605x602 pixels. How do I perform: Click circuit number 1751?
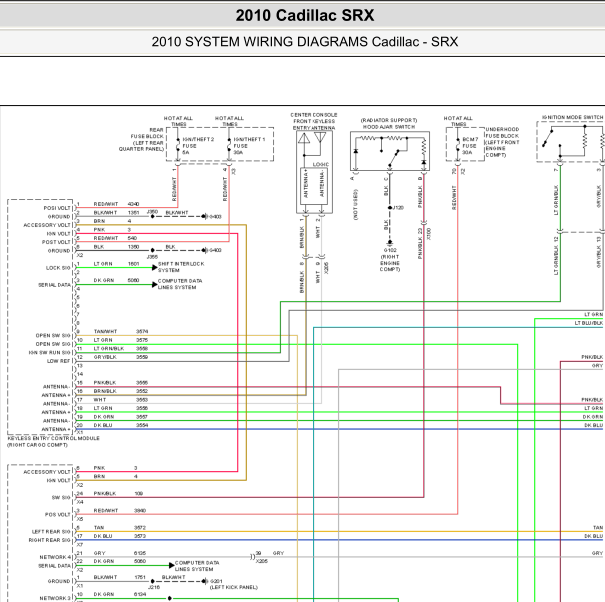coord(140,577)
